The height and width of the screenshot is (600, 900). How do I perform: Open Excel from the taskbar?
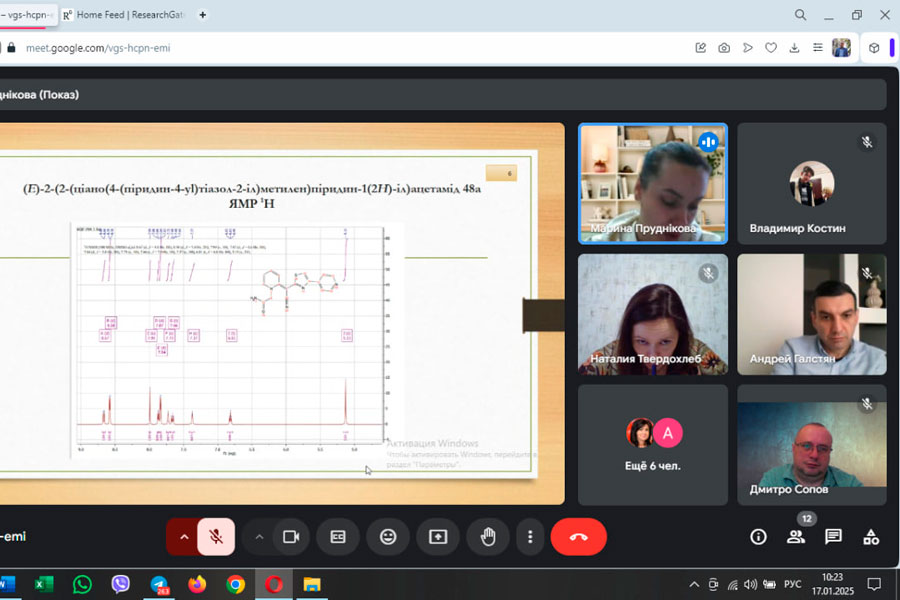click(44, 584)
